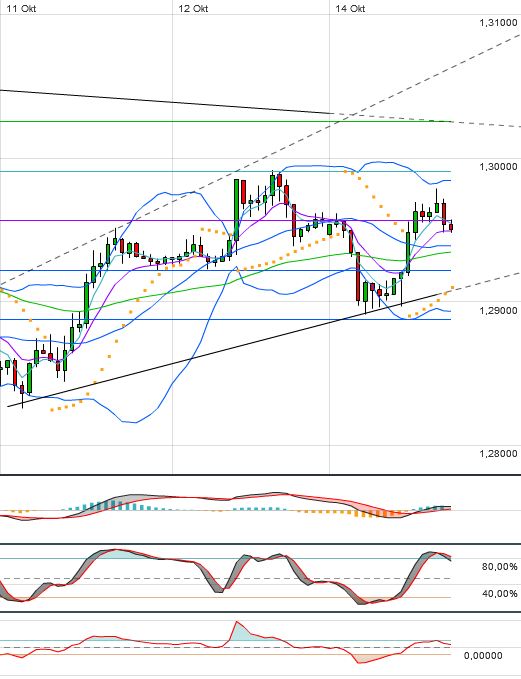Select the 1,31000 price axis label
Viewport: 521px width, 679px height.
click(498, 23)
